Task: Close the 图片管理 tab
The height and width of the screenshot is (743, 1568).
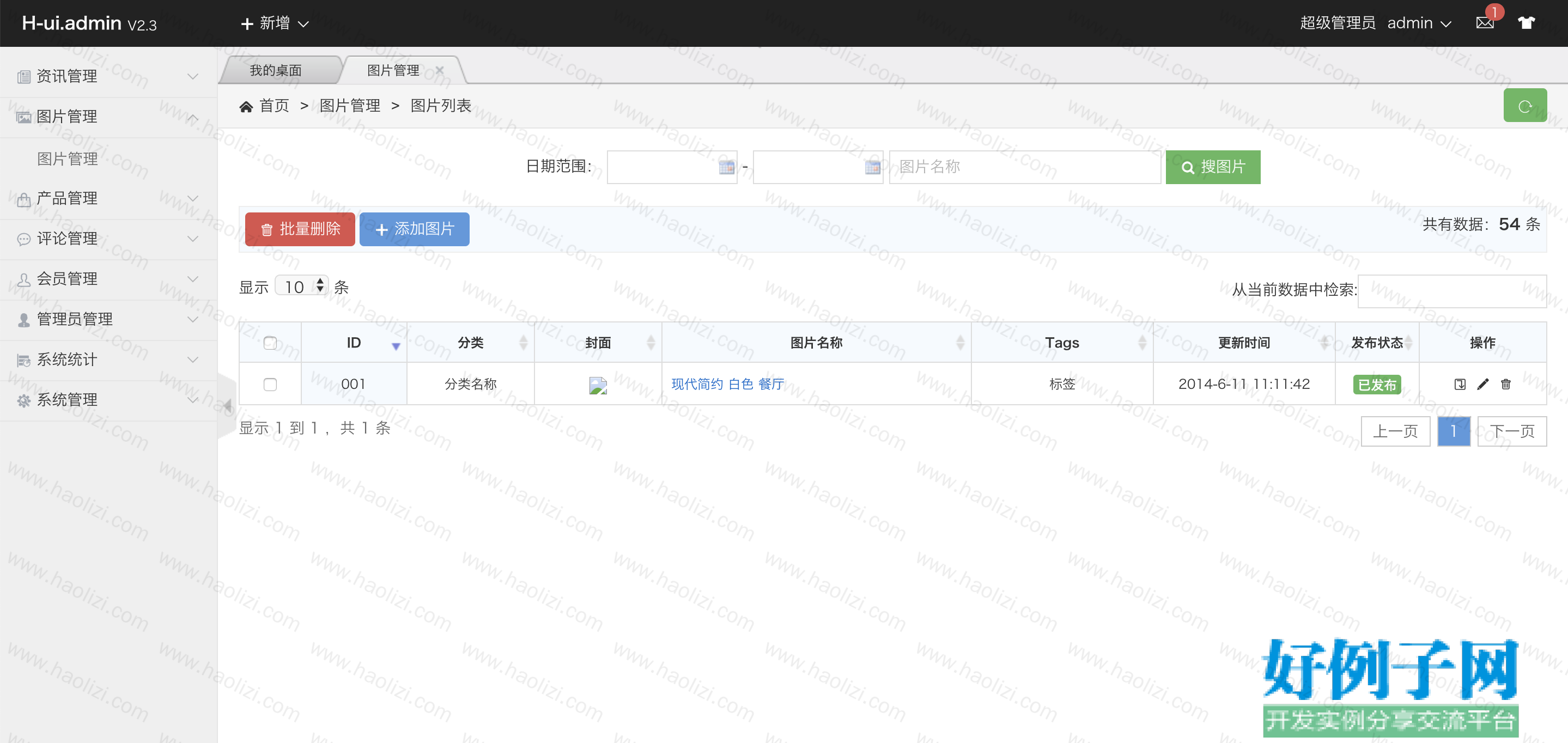Action: pyautogui.click(x=440, y=70)
